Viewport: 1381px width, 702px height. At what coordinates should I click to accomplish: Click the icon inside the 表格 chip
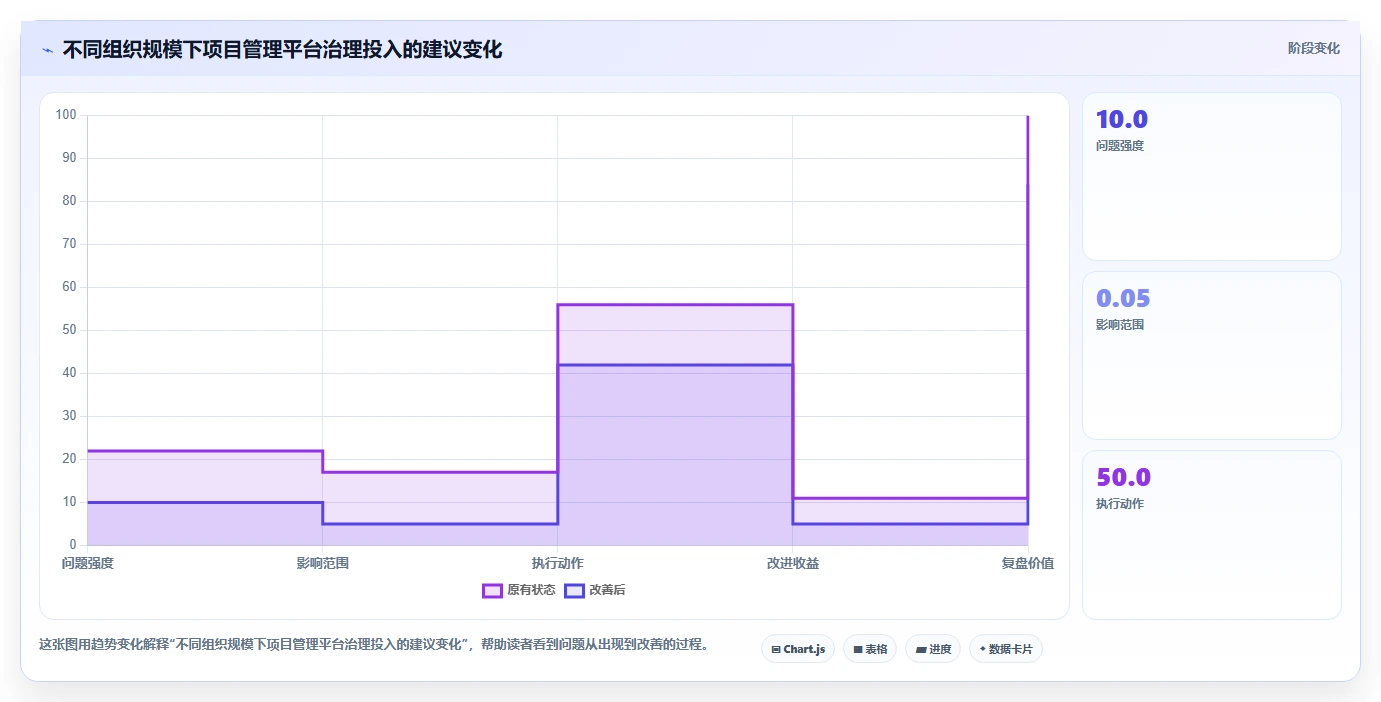(x=858, y=649)
